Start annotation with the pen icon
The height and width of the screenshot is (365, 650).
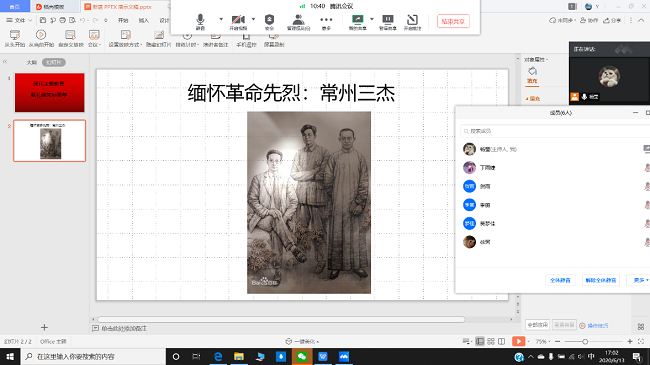click(x=412, y=22)
